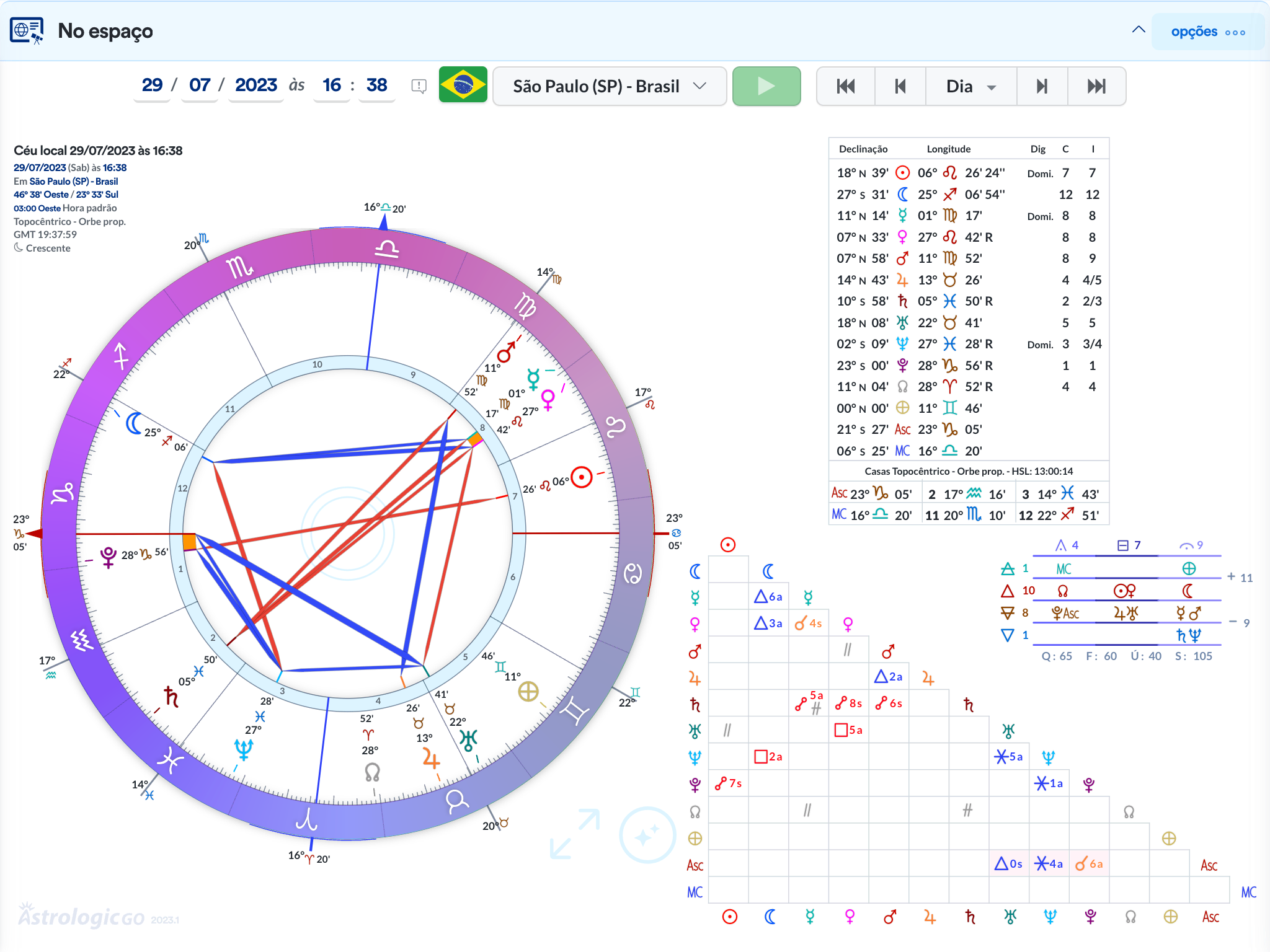Collapse the No espaço panel chevron

pos(1139,29)
